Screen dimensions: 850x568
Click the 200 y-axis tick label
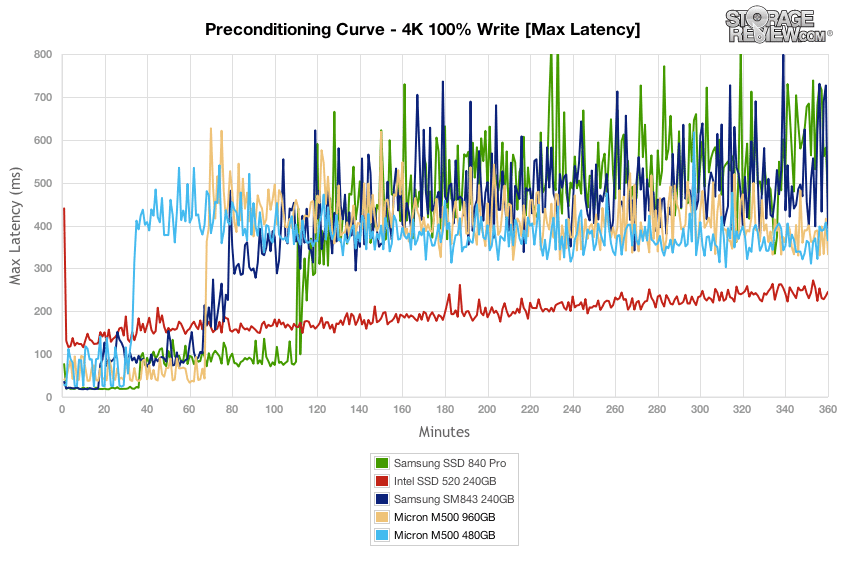43,312
